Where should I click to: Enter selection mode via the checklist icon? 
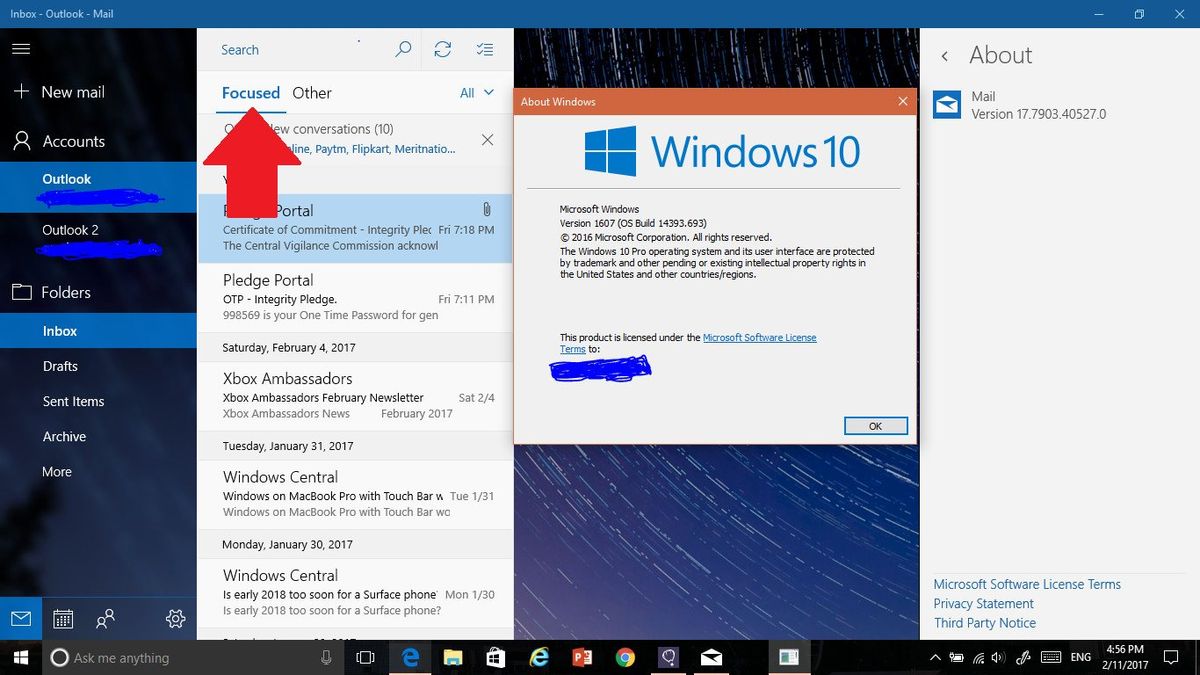point(485,49)
